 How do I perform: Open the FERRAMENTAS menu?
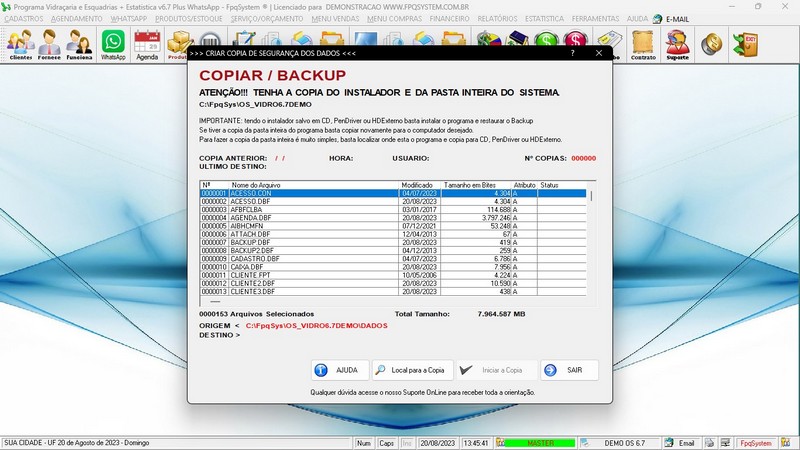click(x=595, y=19)
